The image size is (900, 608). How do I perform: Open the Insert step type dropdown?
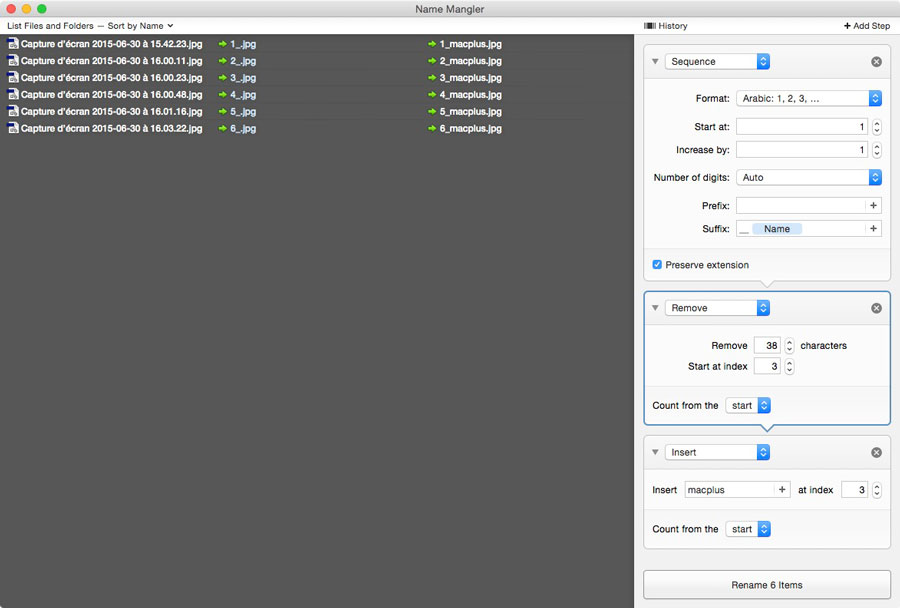click(717, 452)
